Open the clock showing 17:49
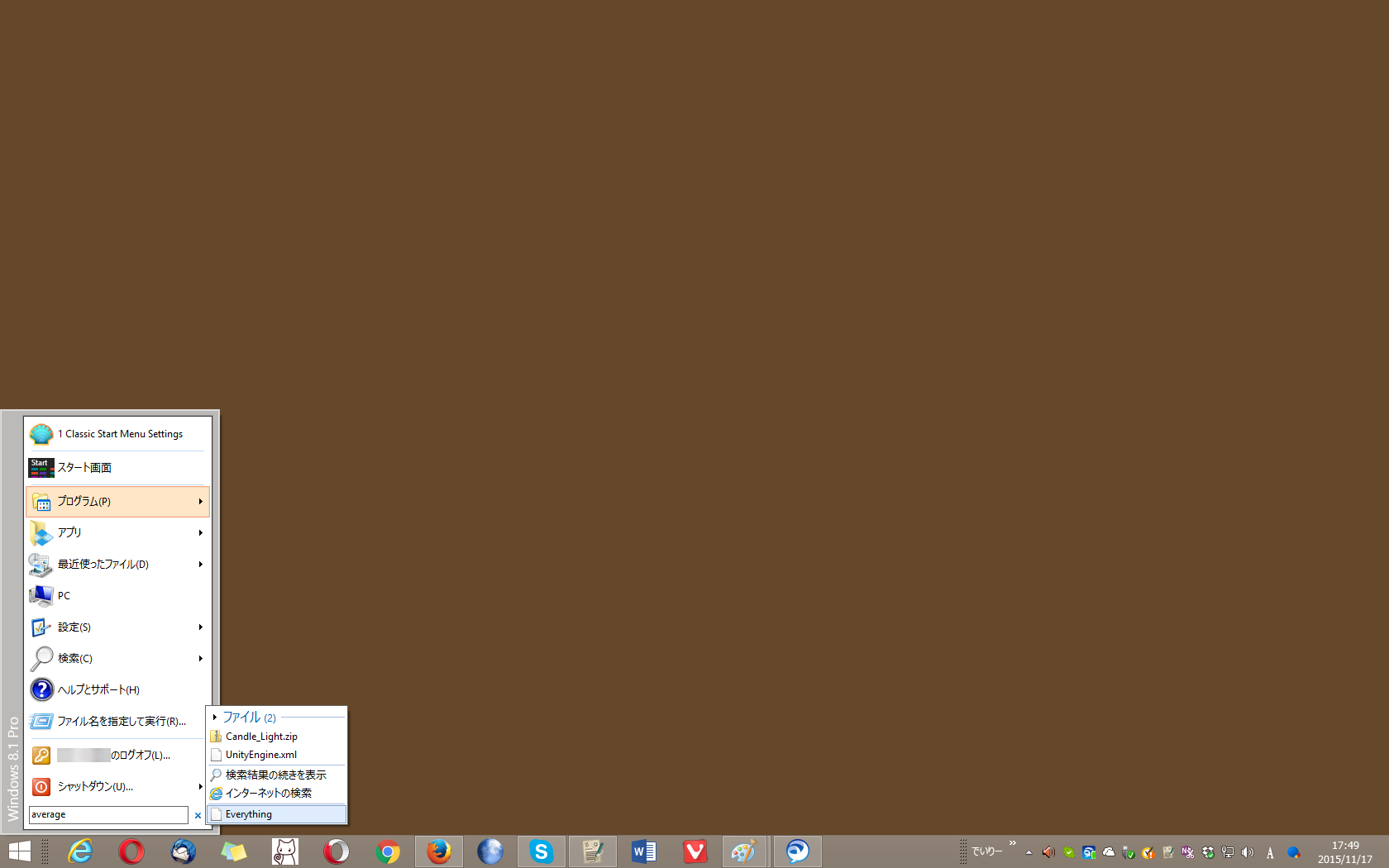The image size is (1389, 868). (x=1345, y=852)
